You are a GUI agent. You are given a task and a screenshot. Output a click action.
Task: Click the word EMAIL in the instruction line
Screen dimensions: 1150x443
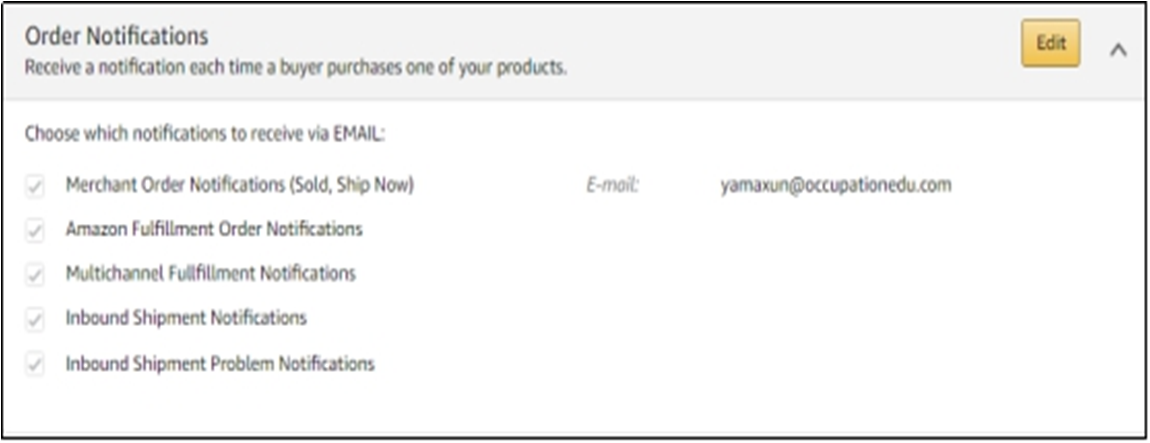click(x=358, y=132)
